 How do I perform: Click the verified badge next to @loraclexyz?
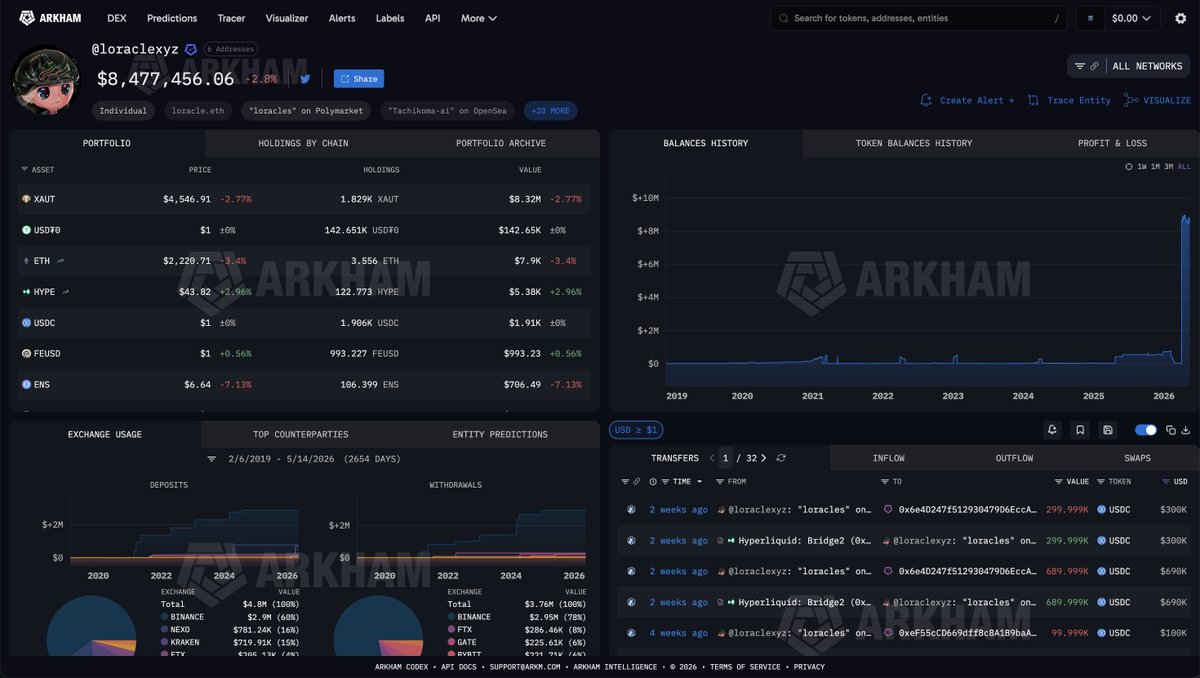(191, 49)
